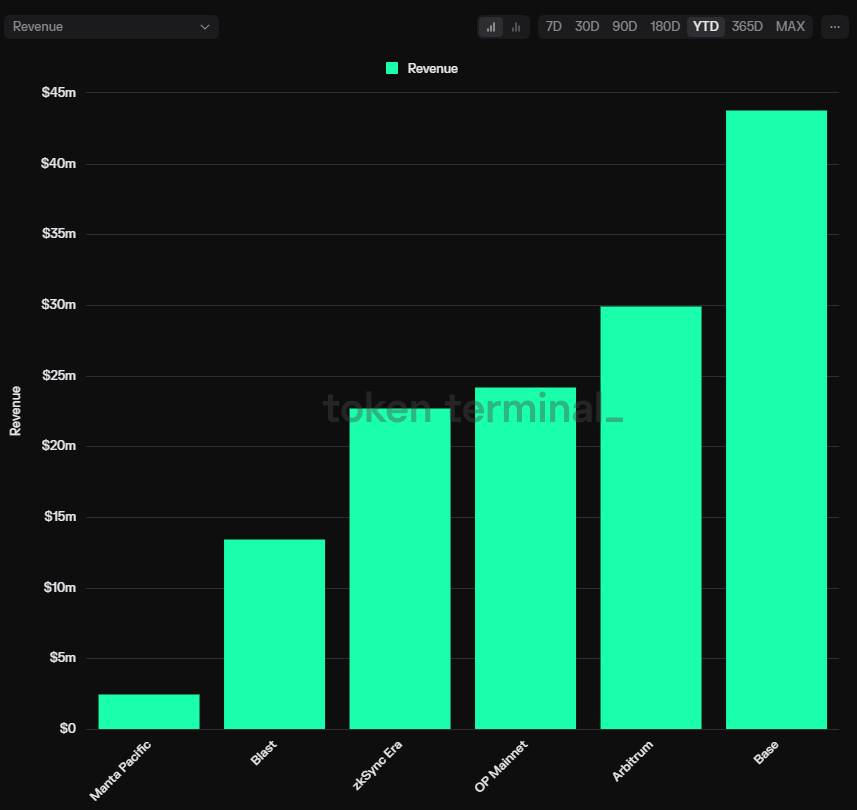Switch to the 180D time range
Screen dimensions: 857x810
[x=665, y=27]
